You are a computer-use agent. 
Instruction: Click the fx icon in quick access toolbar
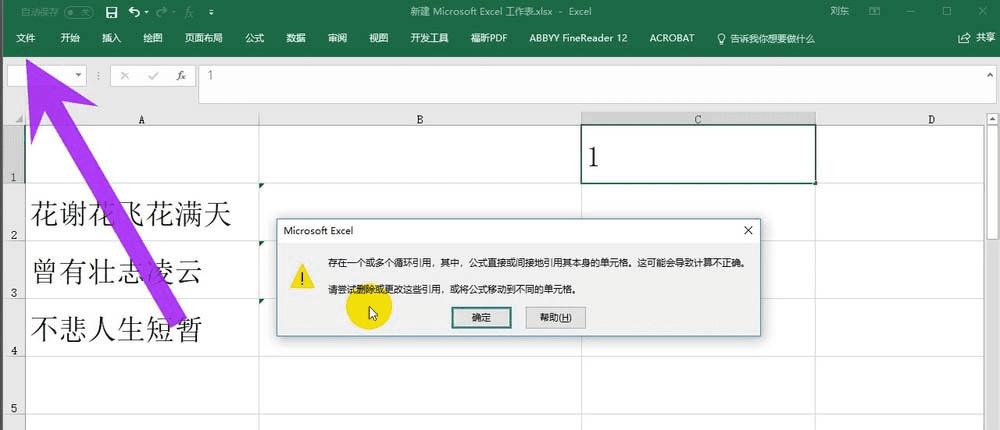coord(189,12)
